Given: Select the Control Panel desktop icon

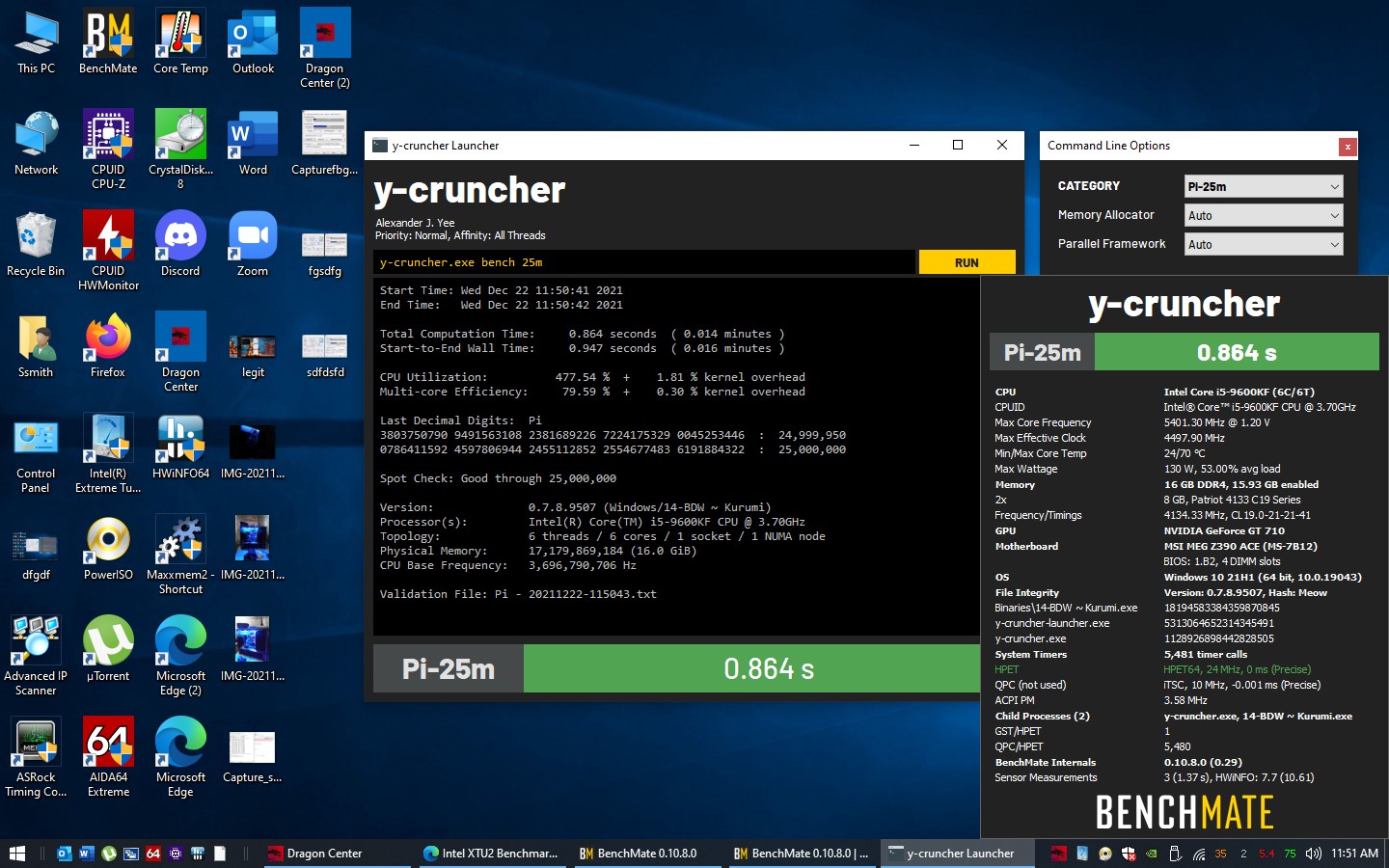Looking at the screenshot, I should click(36, 453).
